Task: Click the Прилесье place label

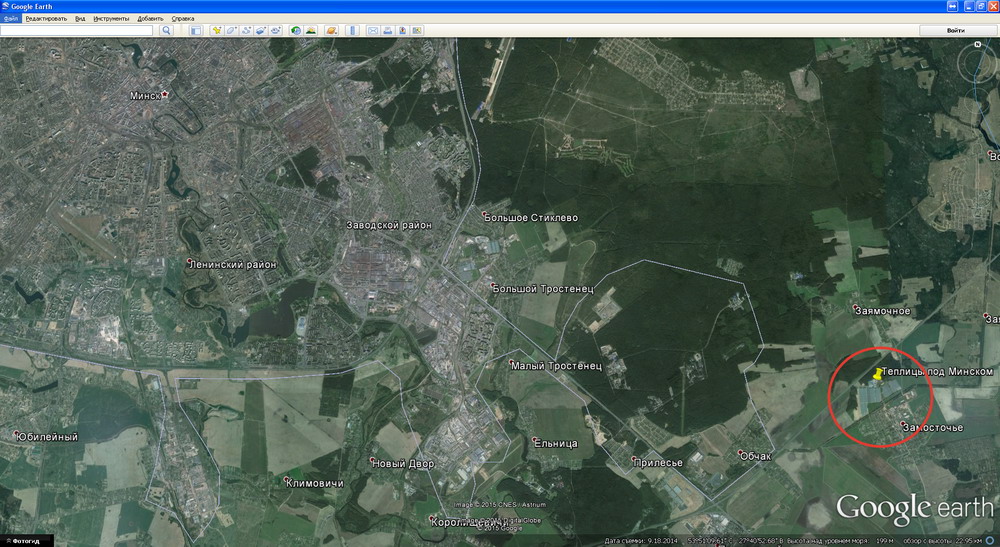Action: pyautogui.click(x=658, y=463)
